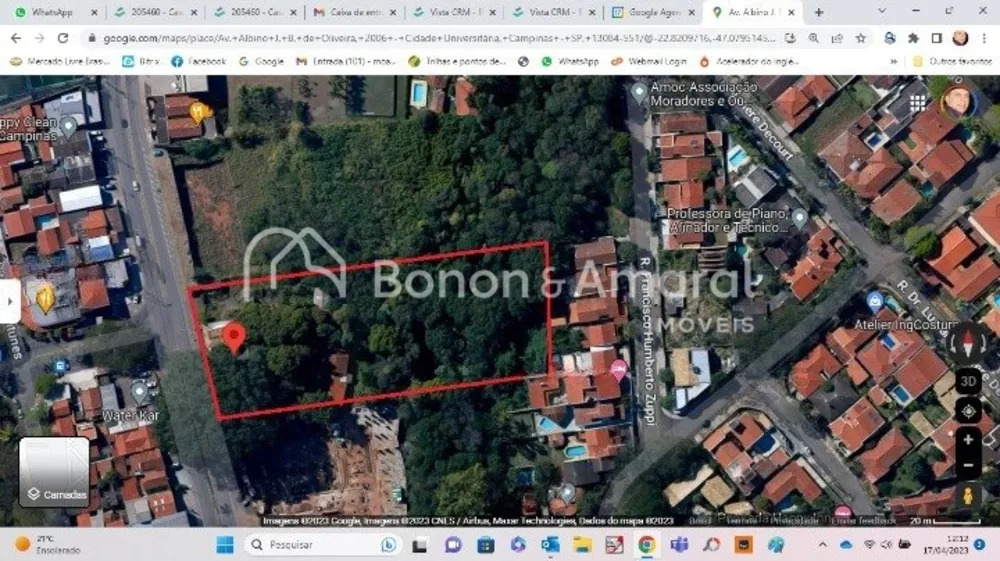Open File Explorer from the taskbar
This screenshot has width=1000, height=561.
coord(582,544)
